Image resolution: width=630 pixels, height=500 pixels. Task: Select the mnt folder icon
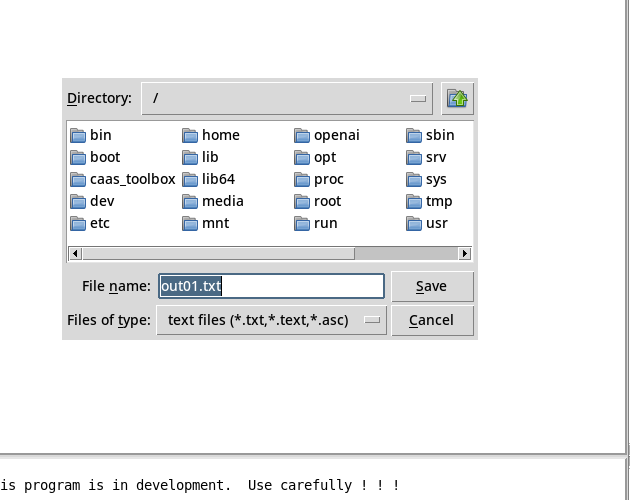coord(190,223)
